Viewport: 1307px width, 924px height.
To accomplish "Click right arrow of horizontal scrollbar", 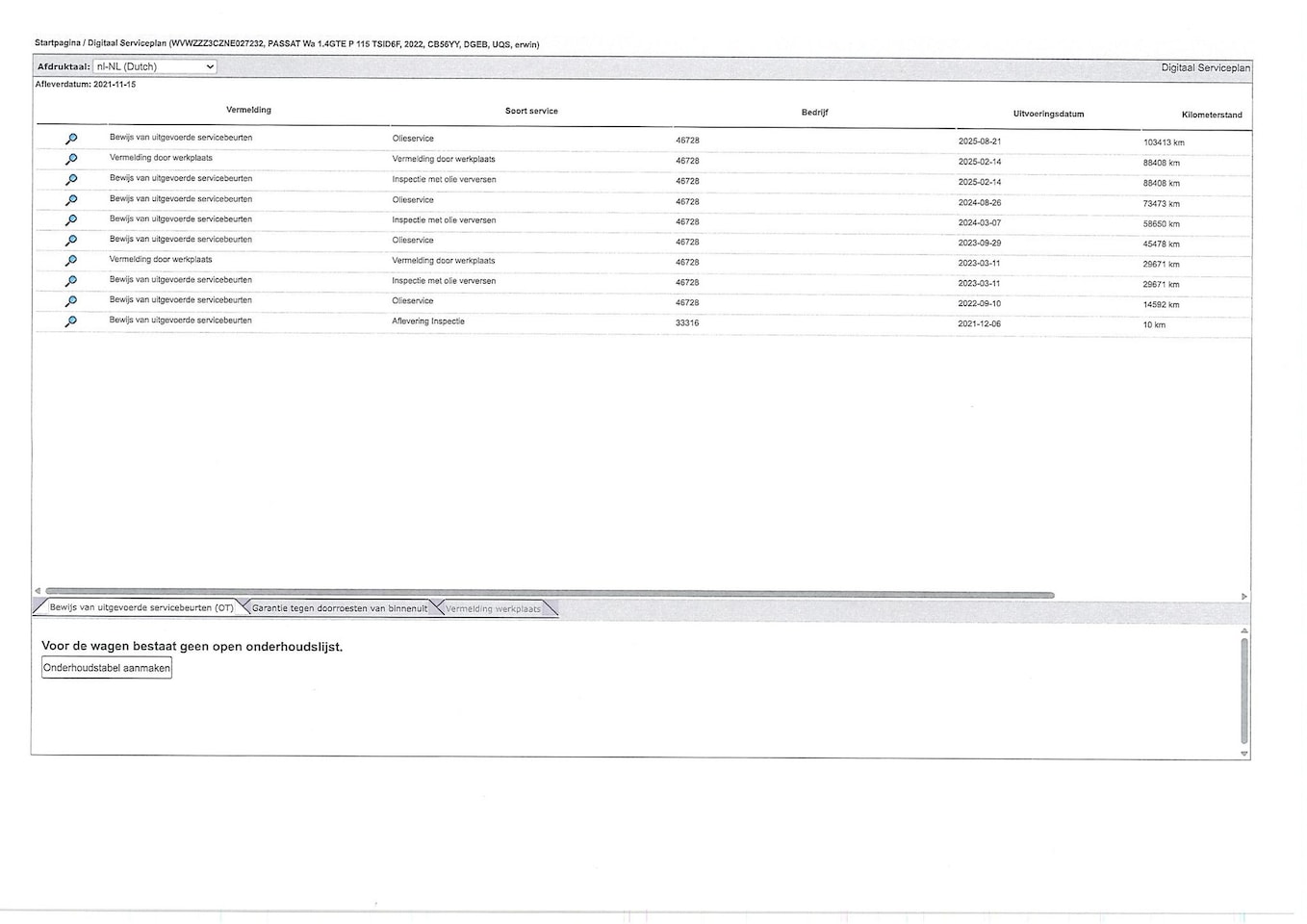I will click(1243, 597).
